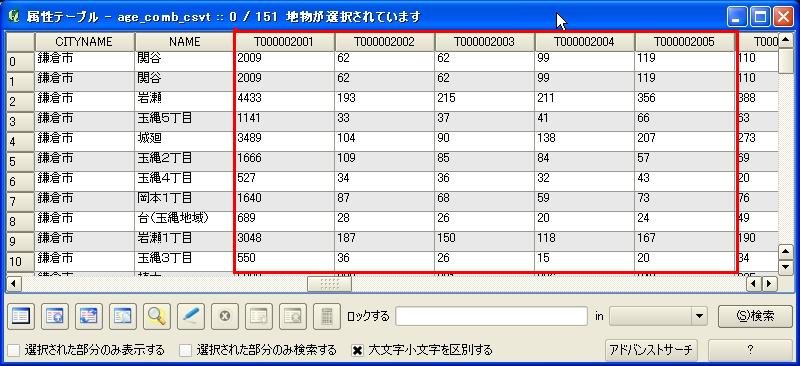Click the 玉縄3丁目 name cell

[x=184, y=260]
